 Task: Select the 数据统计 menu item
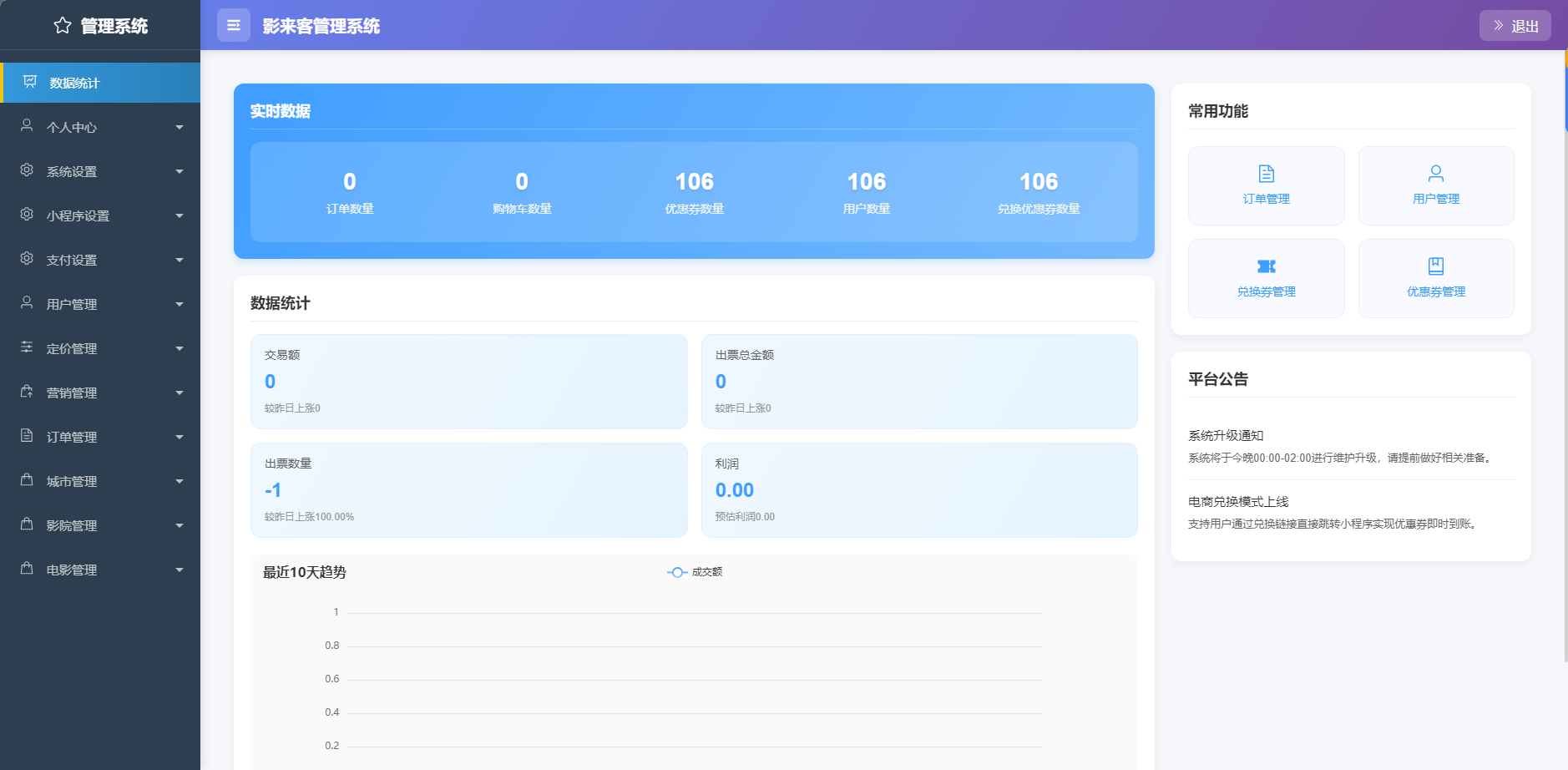(x=74, y=84)
